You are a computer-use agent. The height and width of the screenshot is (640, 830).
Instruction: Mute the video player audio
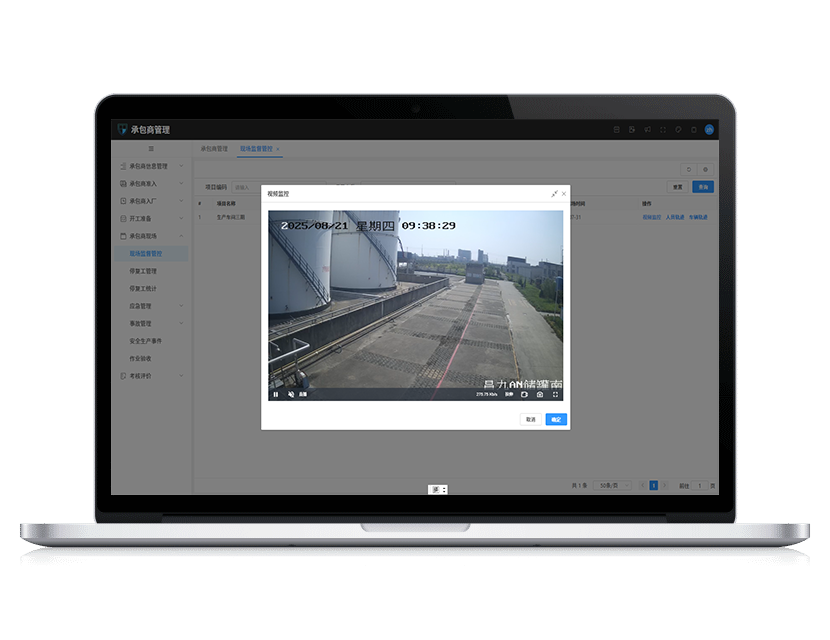tap(291, 394)
